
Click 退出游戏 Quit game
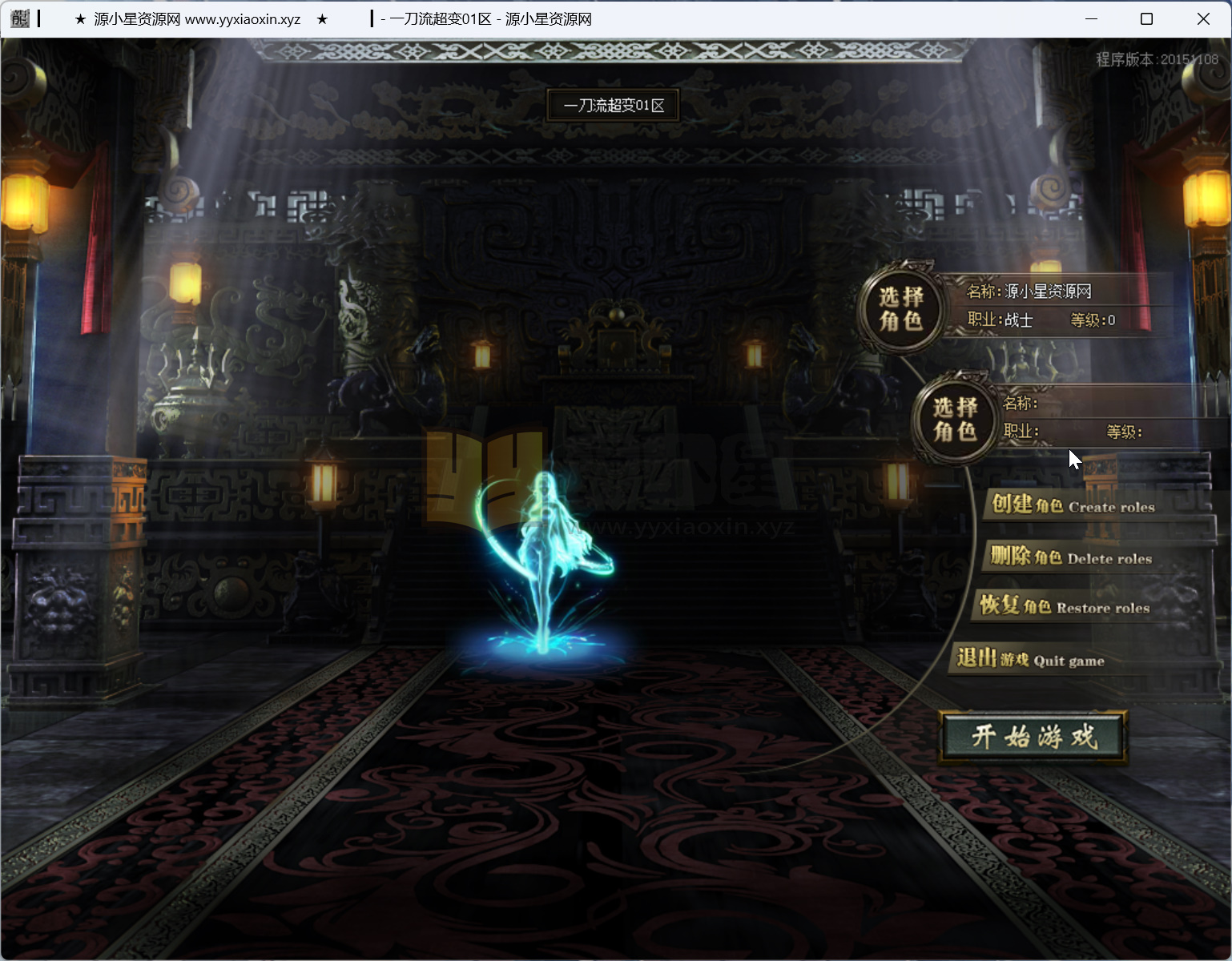coord(1031,659)
